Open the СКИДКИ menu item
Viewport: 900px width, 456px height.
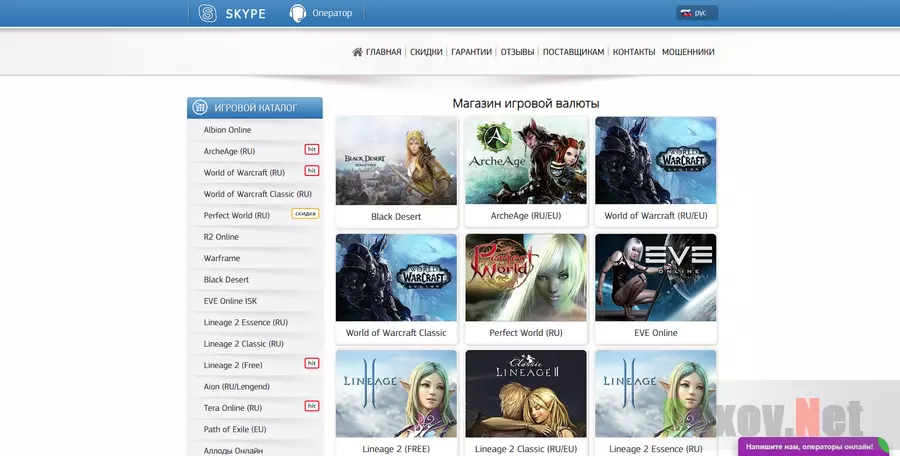pos(426,52)
